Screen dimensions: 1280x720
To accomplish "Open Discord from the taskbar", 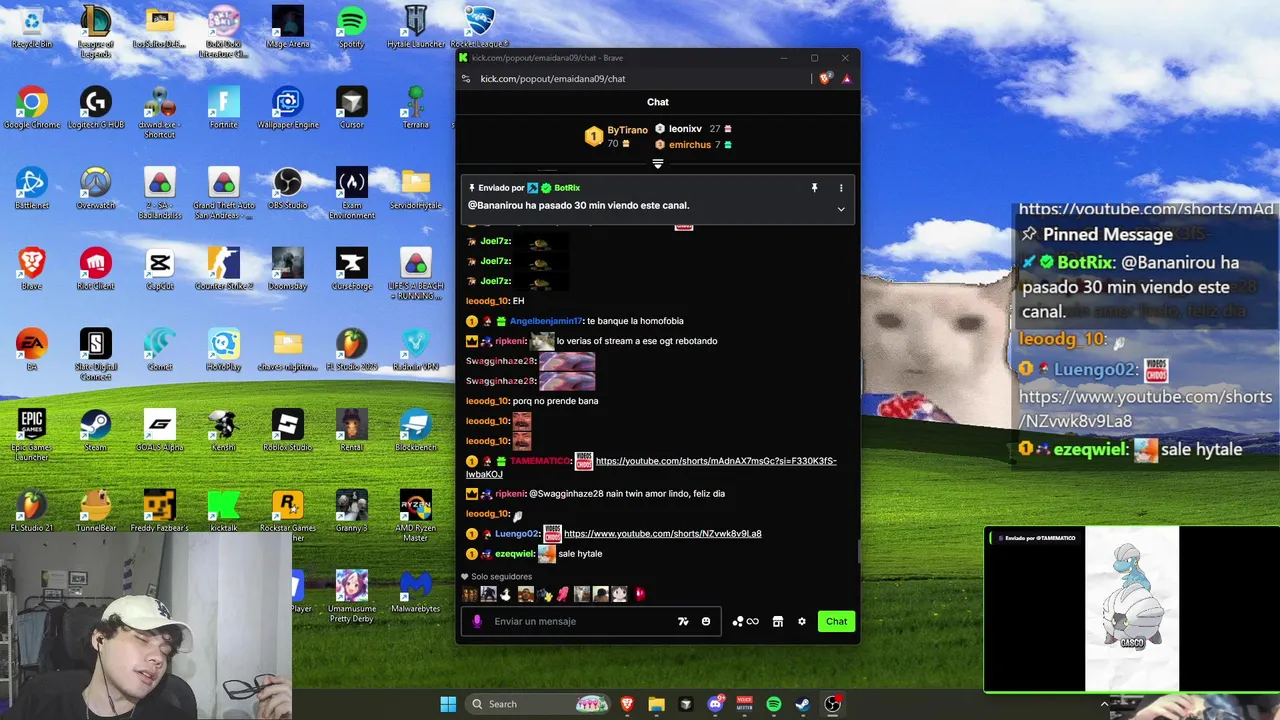I will tap(715, 704).
